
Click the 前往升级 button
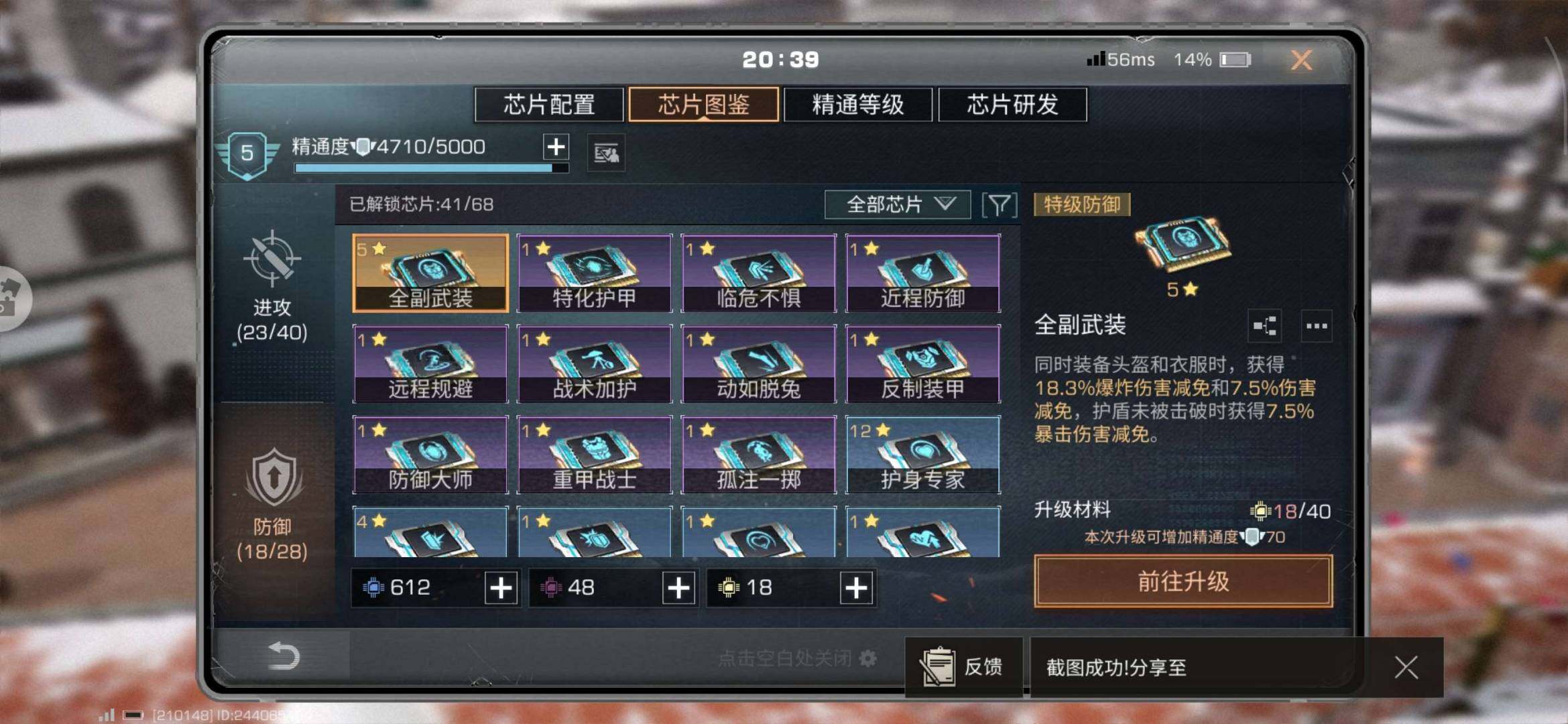[x=1183, y=581]
